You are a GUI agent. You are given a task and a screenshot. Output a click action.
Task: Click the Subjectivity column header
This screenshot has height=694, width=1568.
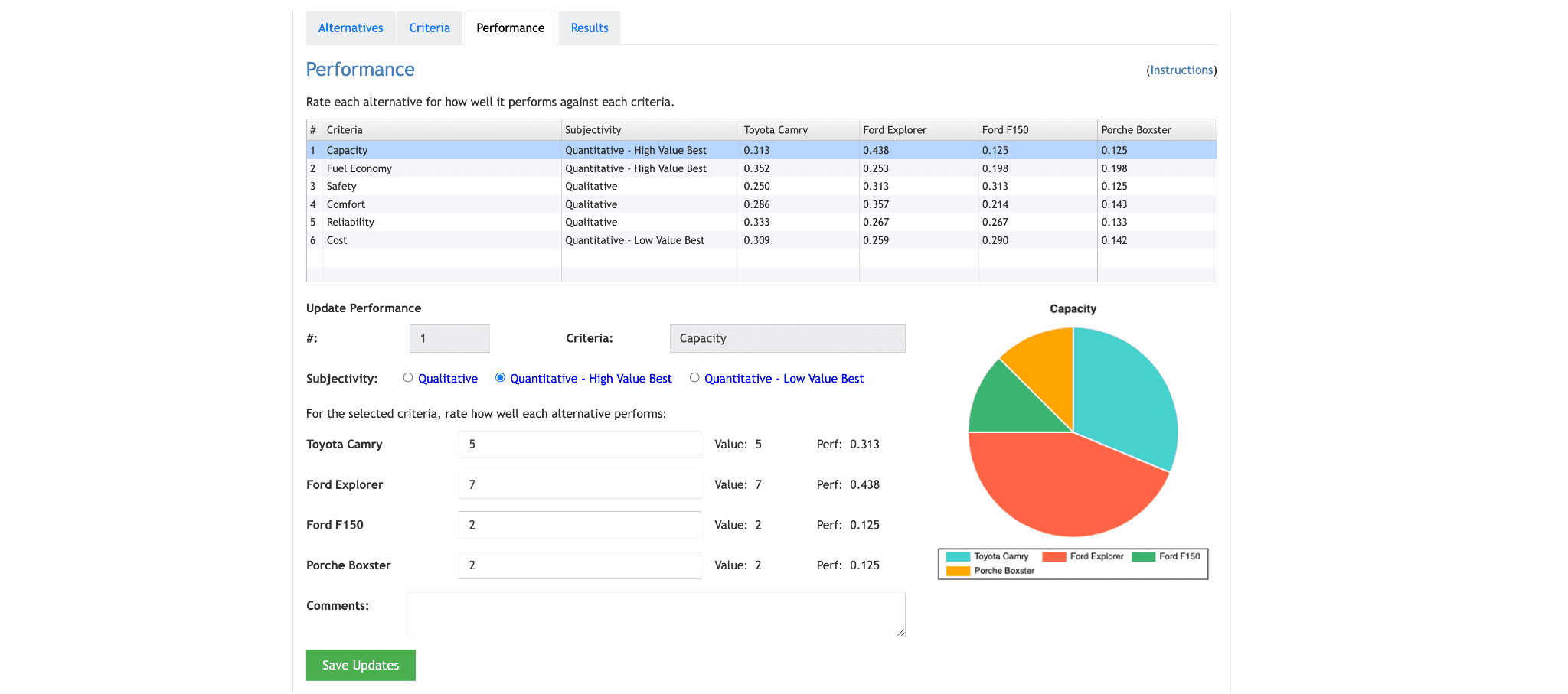tap(651, 130)
